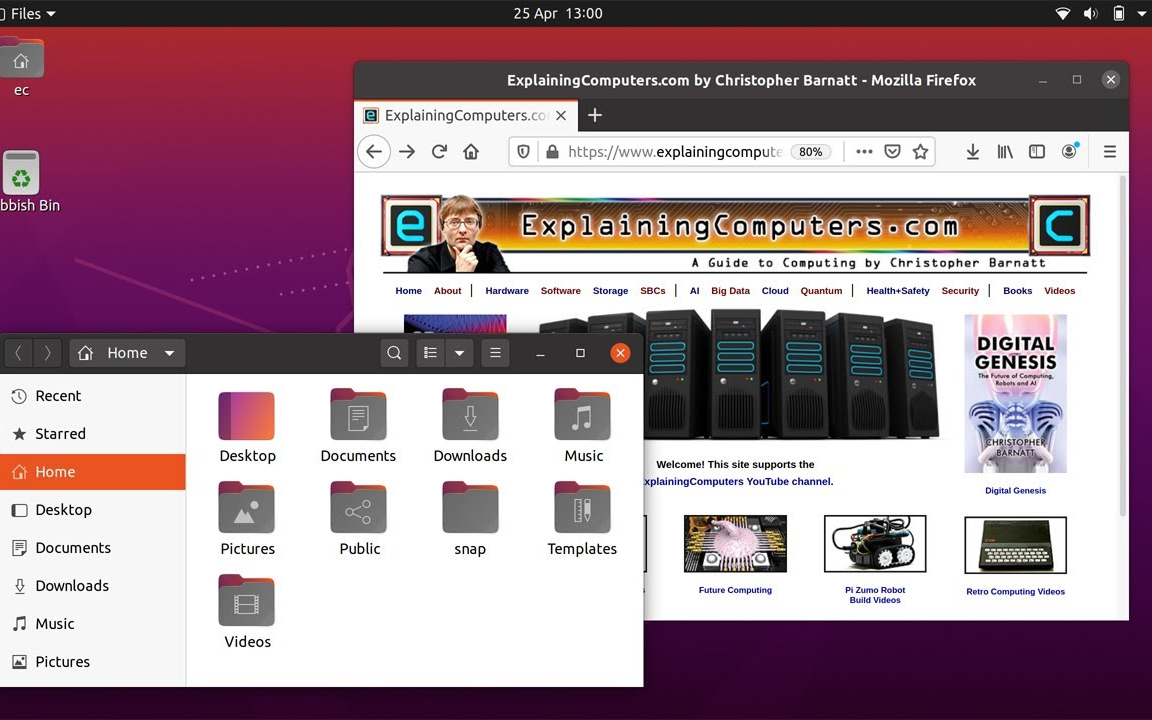Save page to Pocket
1152x720 pixels.
[x=892, y=151]
